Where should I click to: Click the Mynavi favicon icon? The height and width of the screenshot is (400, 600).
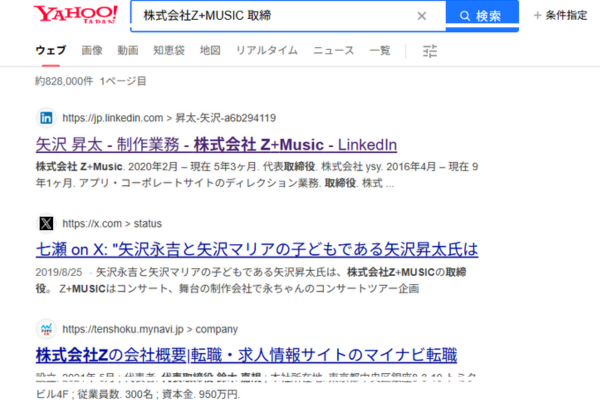[x=46, y=329]
